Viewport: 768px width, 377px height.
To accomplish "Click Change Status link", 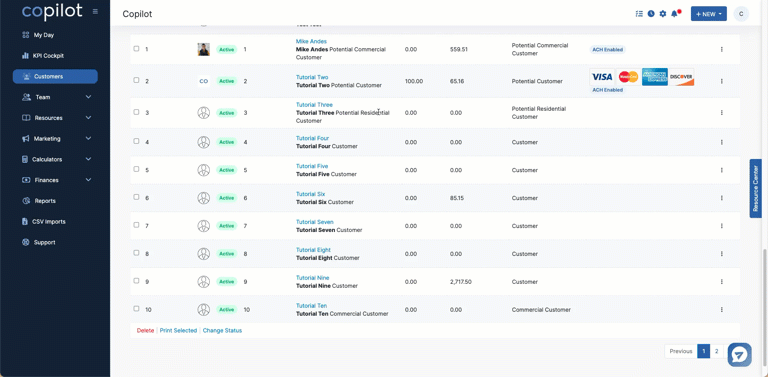I will 222,330.
